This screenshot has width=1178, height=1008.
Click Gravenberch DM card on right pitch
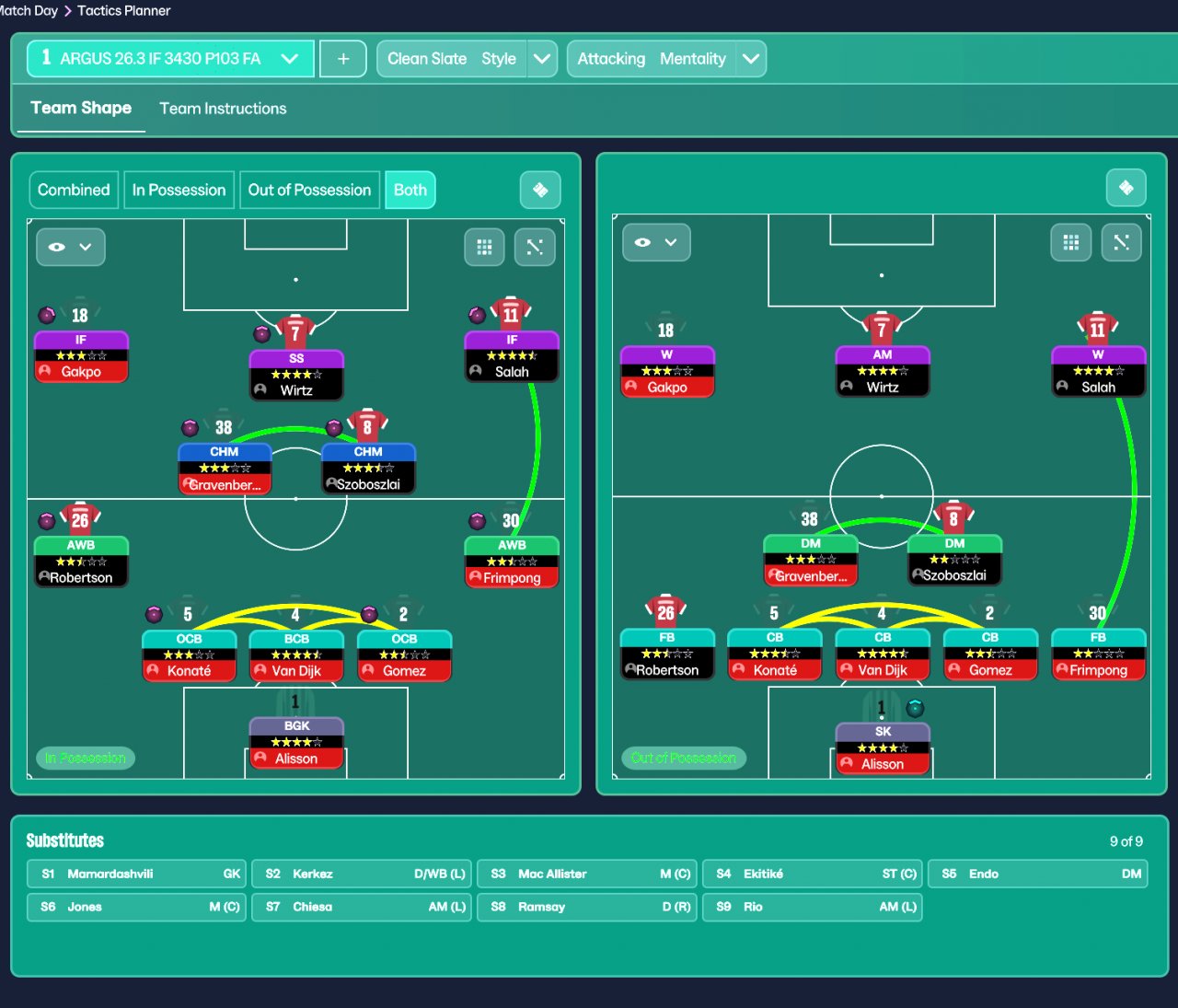[x=811, y=561]
